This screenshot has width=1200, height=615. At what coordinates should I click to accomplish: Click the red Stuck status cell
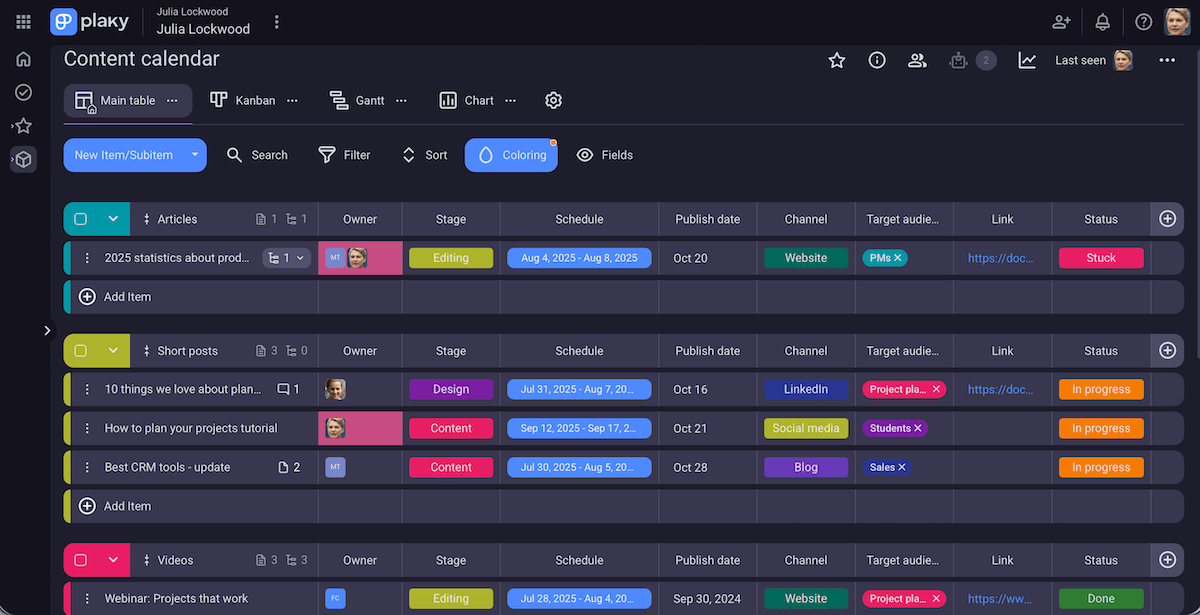pyautogui.click(x=1100, y=257)
